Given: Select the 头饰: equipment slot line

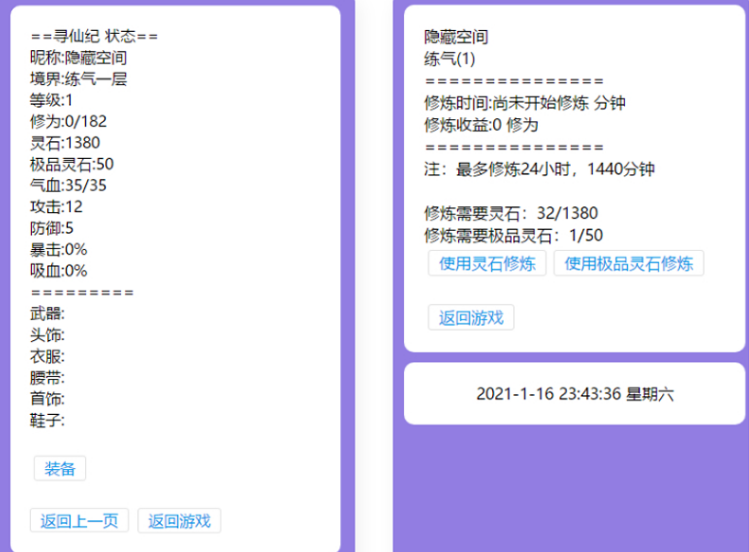Looking at the screenshot, I should pos(47,335).
